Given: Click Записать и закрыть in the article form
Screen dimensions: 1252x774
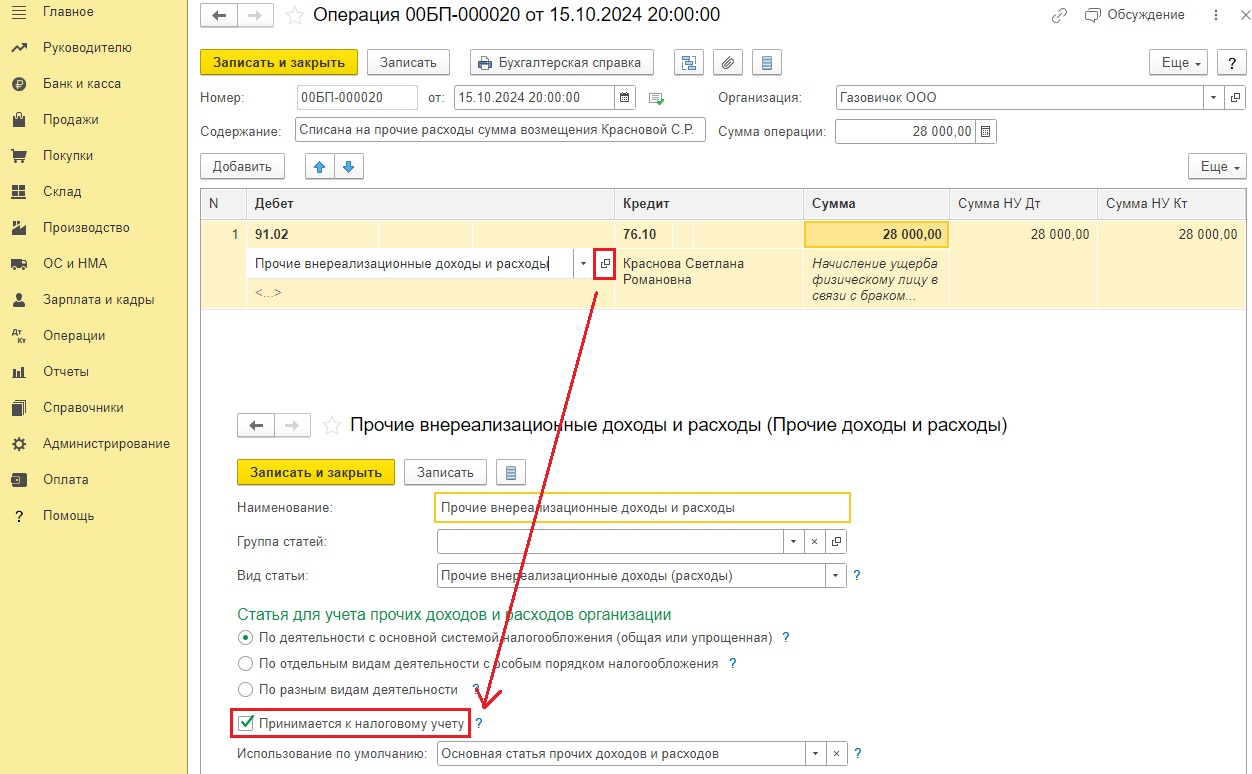Looking at the screenshot, I should click(x=316, y=472).
